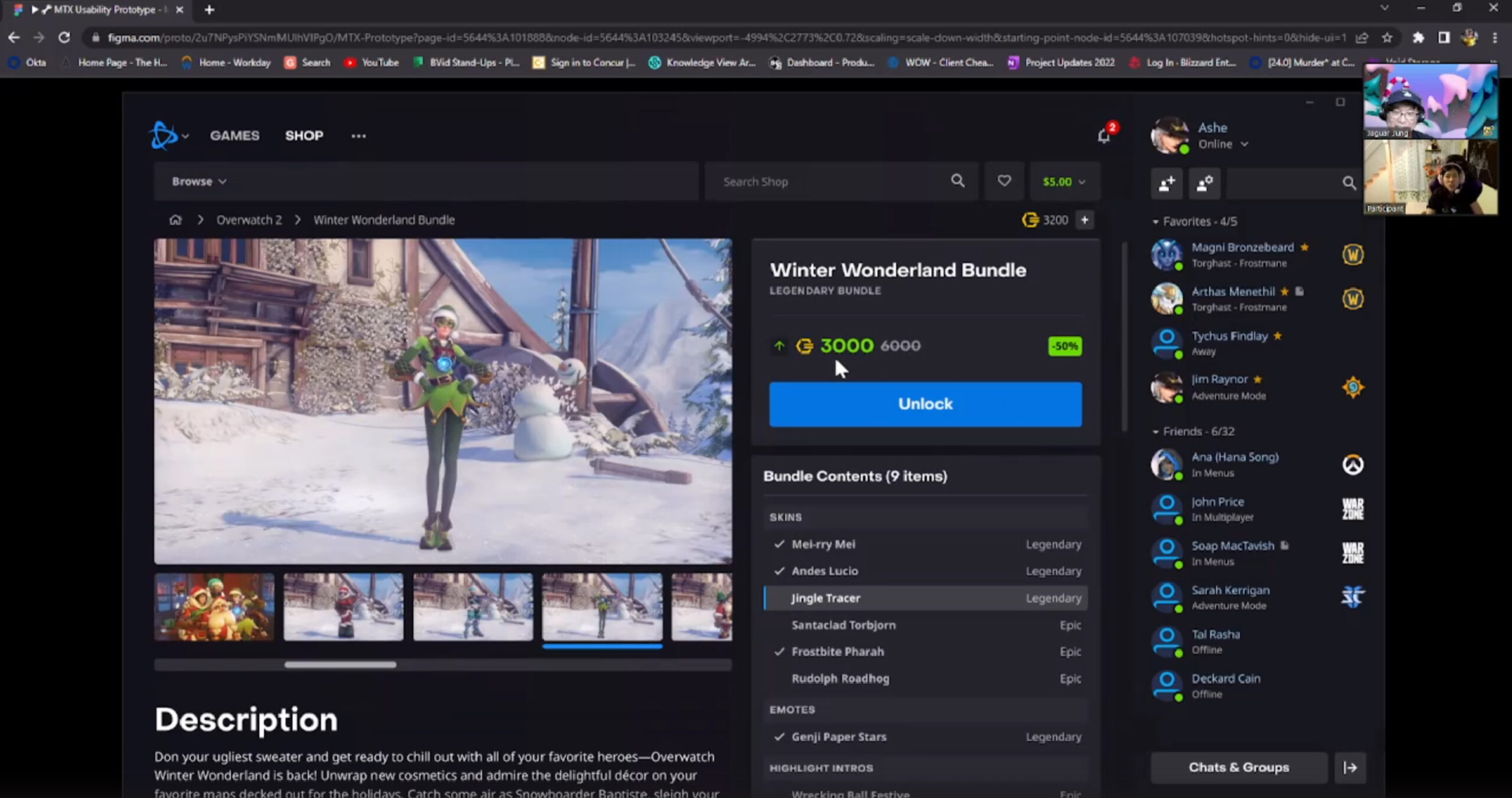Open friend settings icon
The width and height of the screenshot is (1512, 798).
pyautogui.click(x=1205, y=183)
